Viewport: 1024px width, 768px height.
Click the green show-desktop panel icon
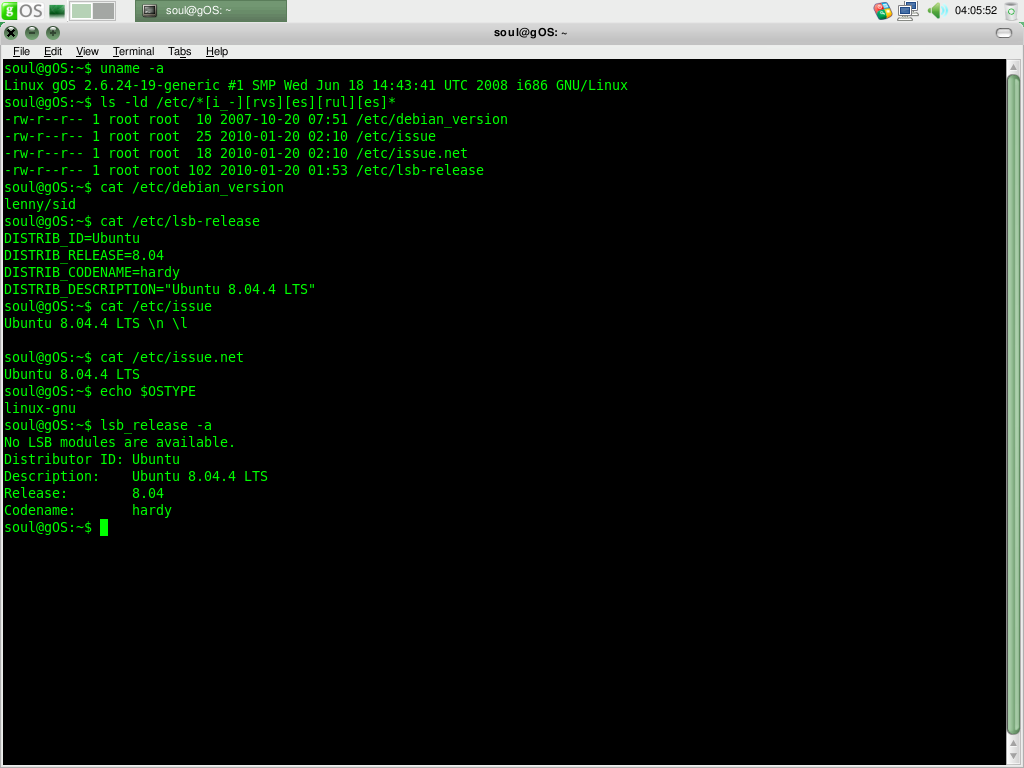(x=57, y=10)
